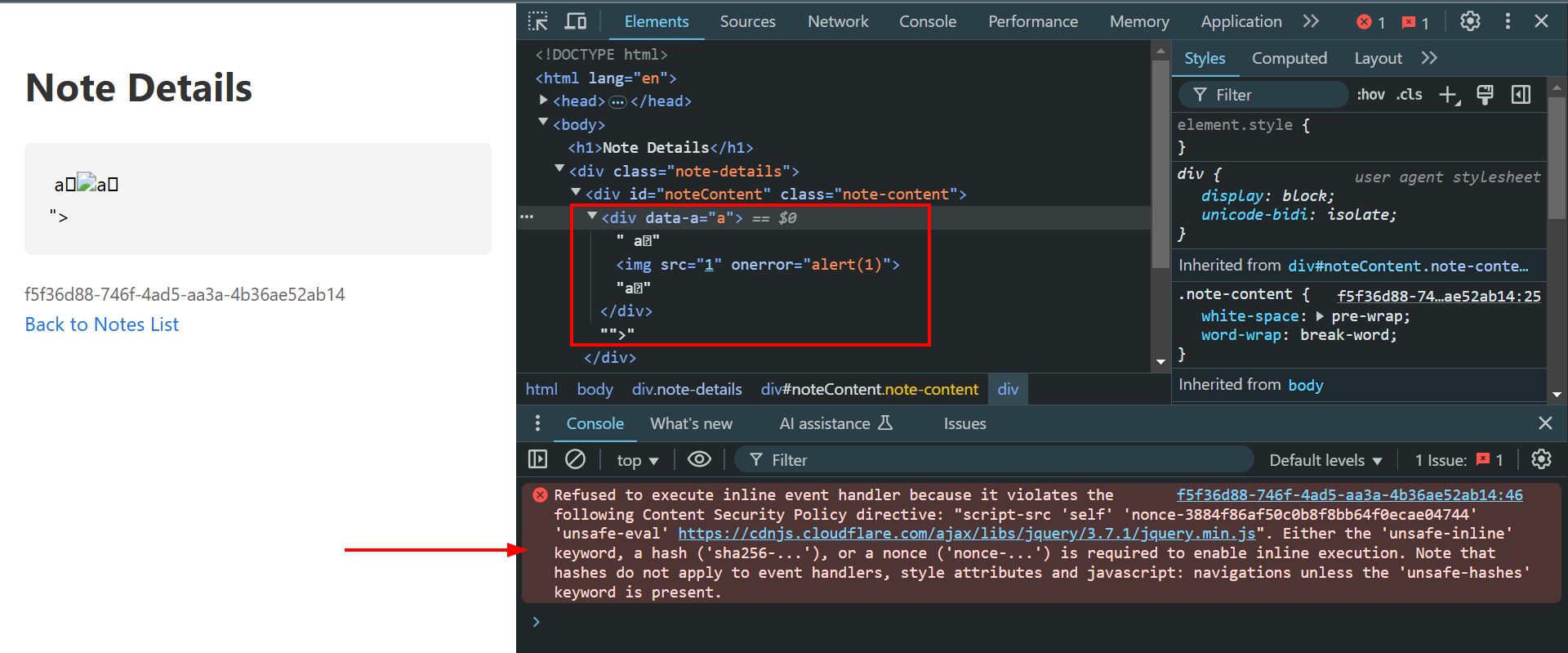1568x653 pixels.
Task: Click the console Filter input field
Action: pyautogui.click(x=1004, y=460)
